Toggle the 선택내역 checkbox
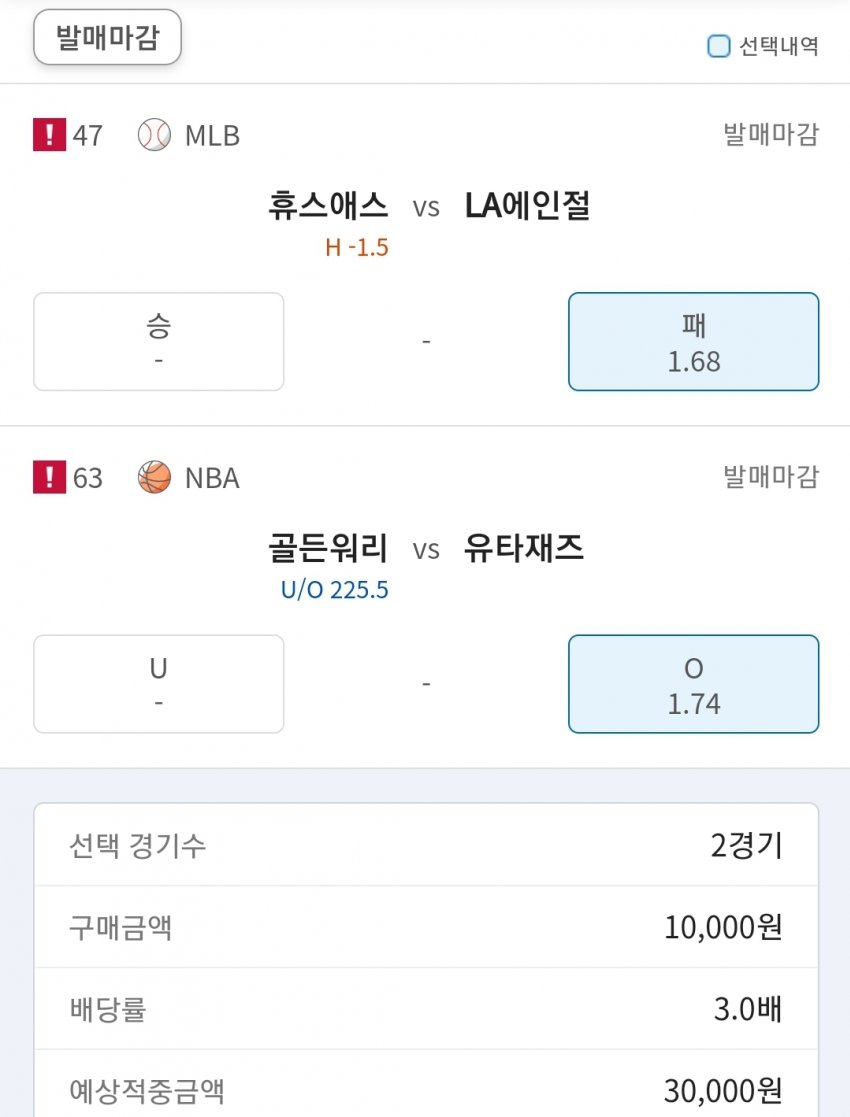Screen dimensions: 850x1117 [x=718, y=46]
